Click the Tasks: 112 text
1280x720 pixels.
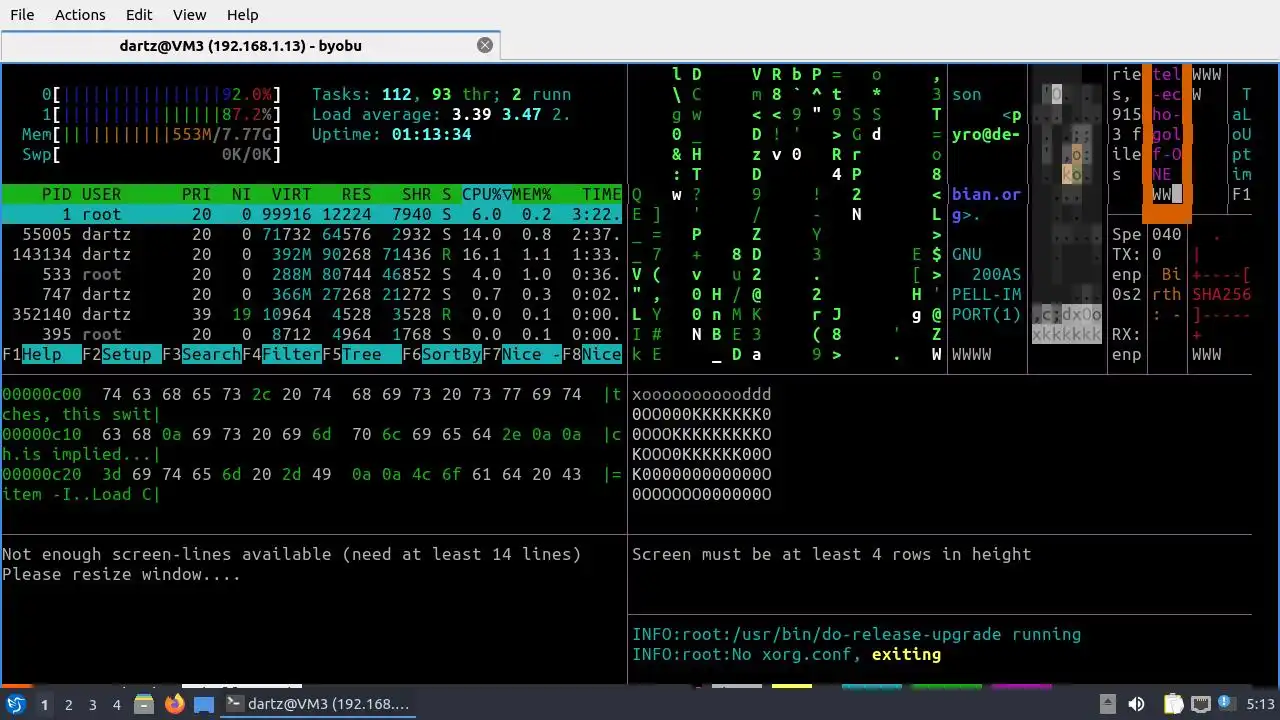pyautogui.click(x=361, y=94)
